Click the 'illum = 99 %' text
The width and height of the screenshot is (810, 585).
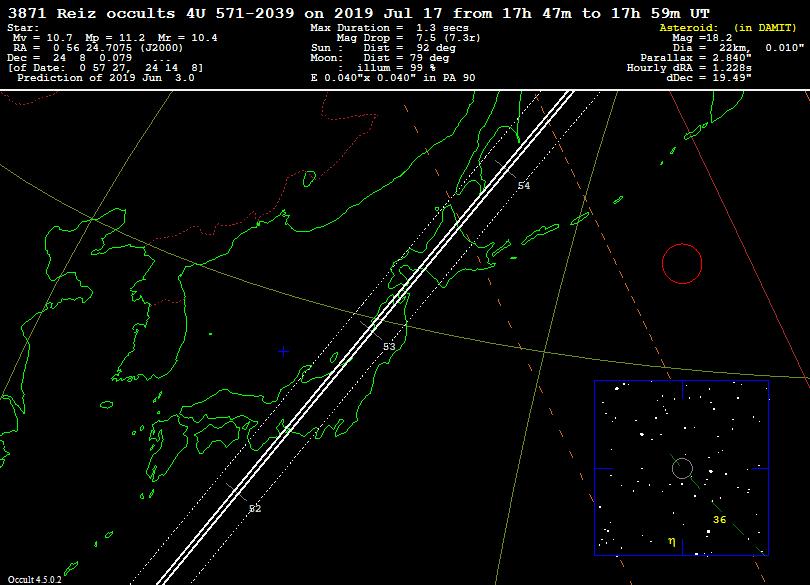tap(396, 68)
